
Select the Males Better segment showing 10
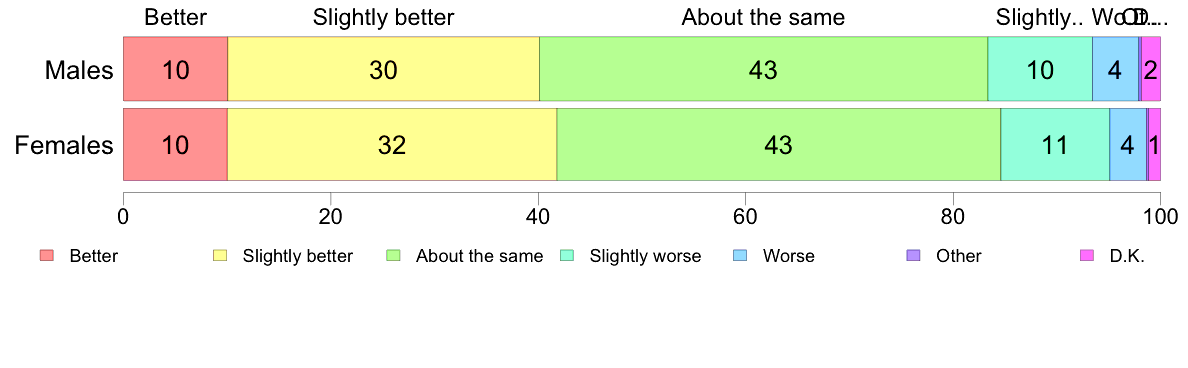coord(175,69)
